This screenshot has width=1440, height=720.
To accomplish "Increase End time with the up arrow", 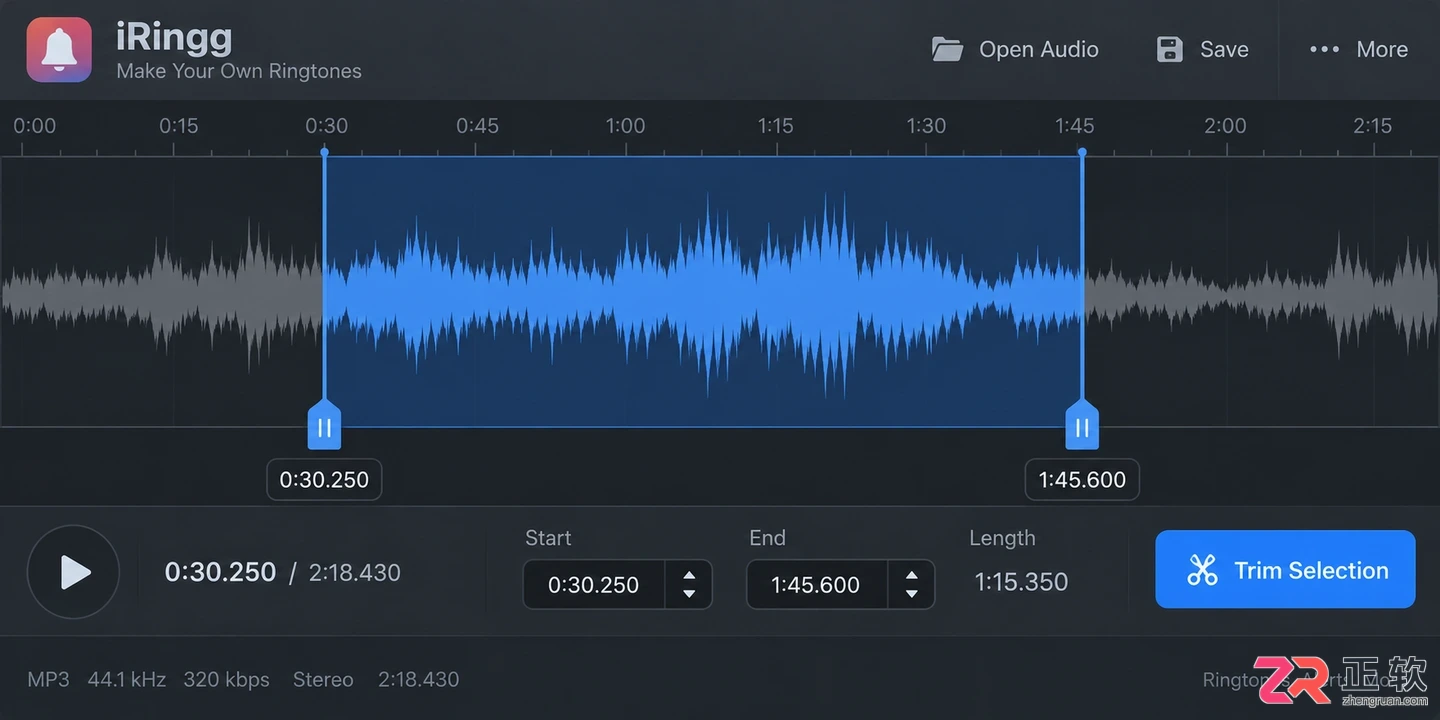I will pos(911,576).
